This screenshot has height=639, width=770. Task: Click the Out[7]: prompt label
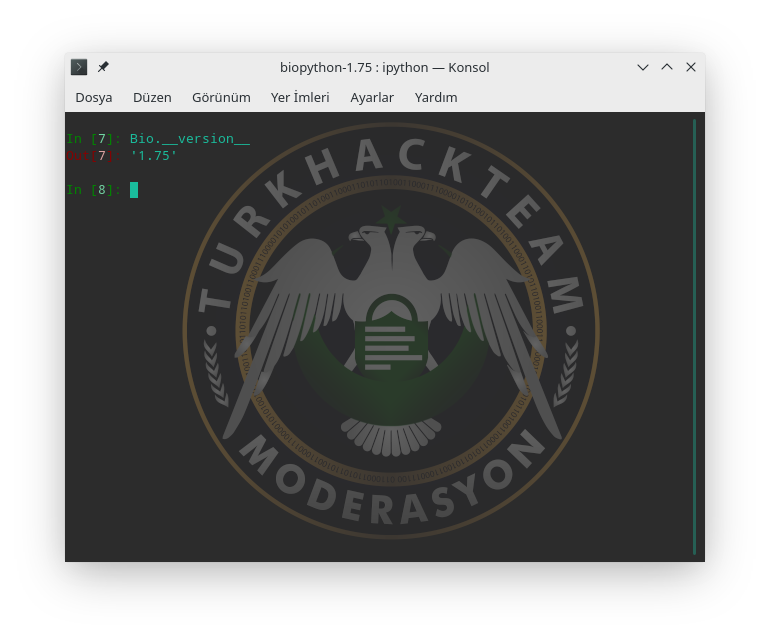pos(94,156)
